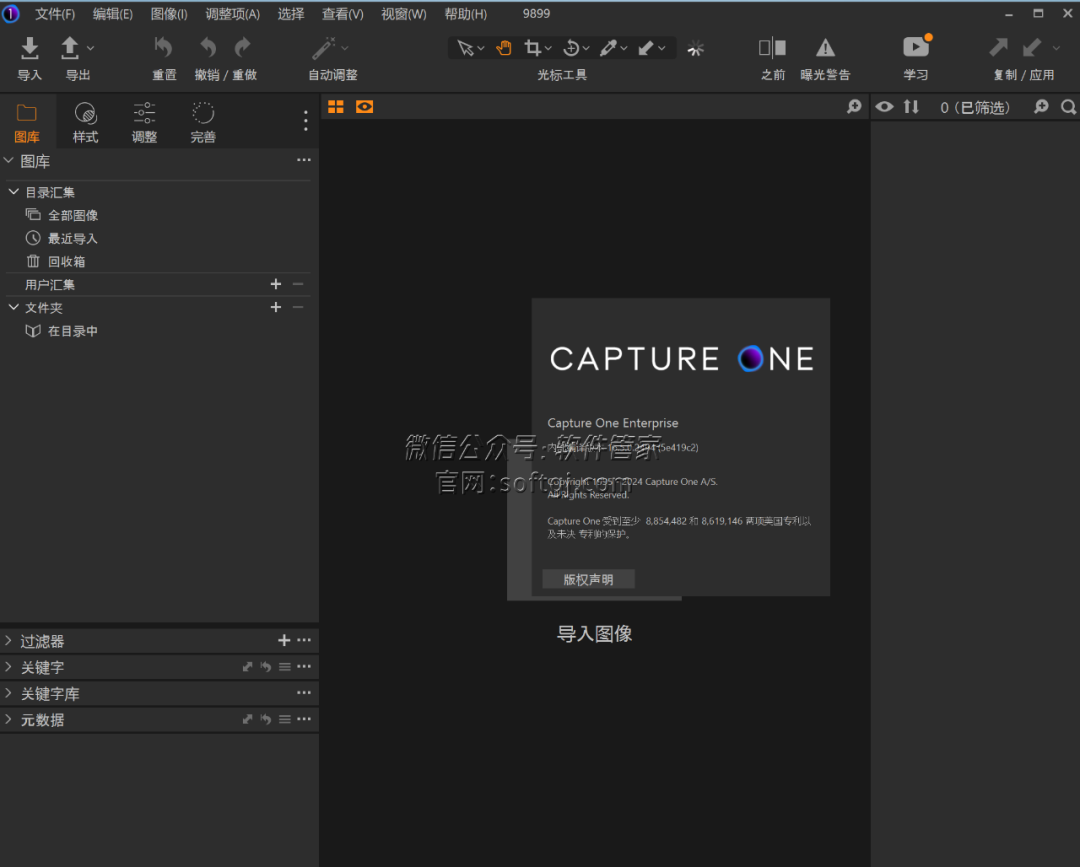Select the Rotate tool

[571, 48]
